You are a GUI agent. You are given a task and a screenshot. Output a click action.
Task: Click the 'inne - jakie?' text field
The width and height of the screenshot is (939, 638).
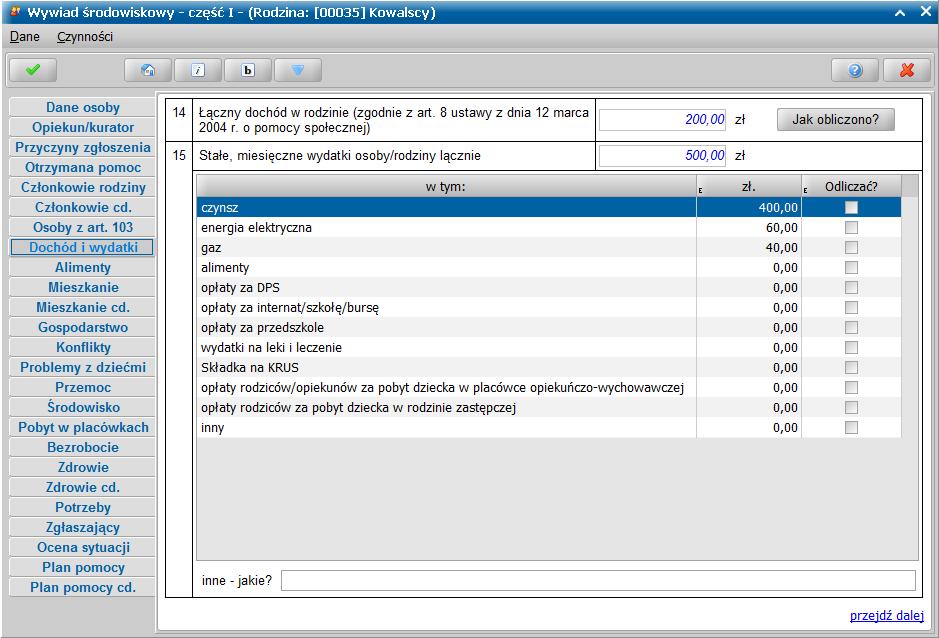click(x=598, y=580)
